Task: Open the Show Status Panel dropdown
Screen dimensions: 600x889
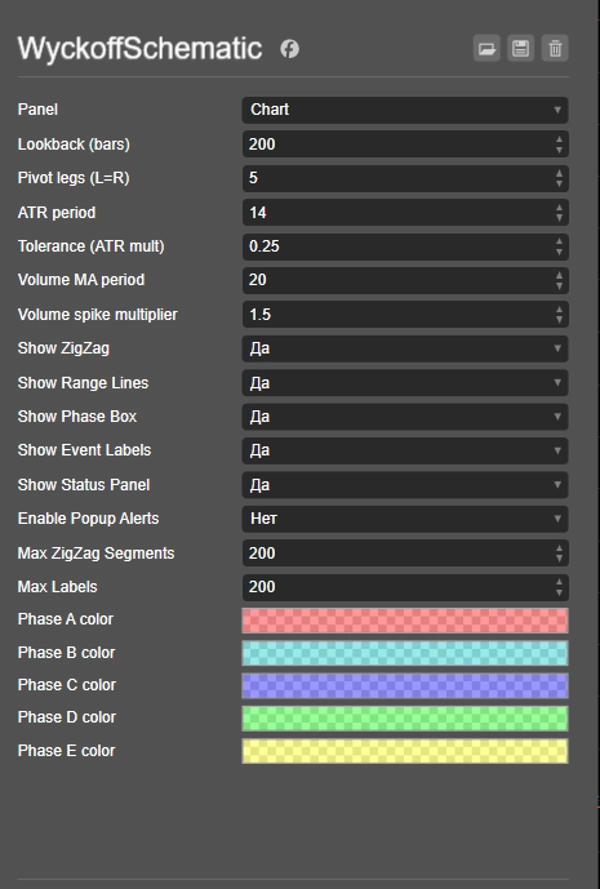Action: (x=404, y=485)
